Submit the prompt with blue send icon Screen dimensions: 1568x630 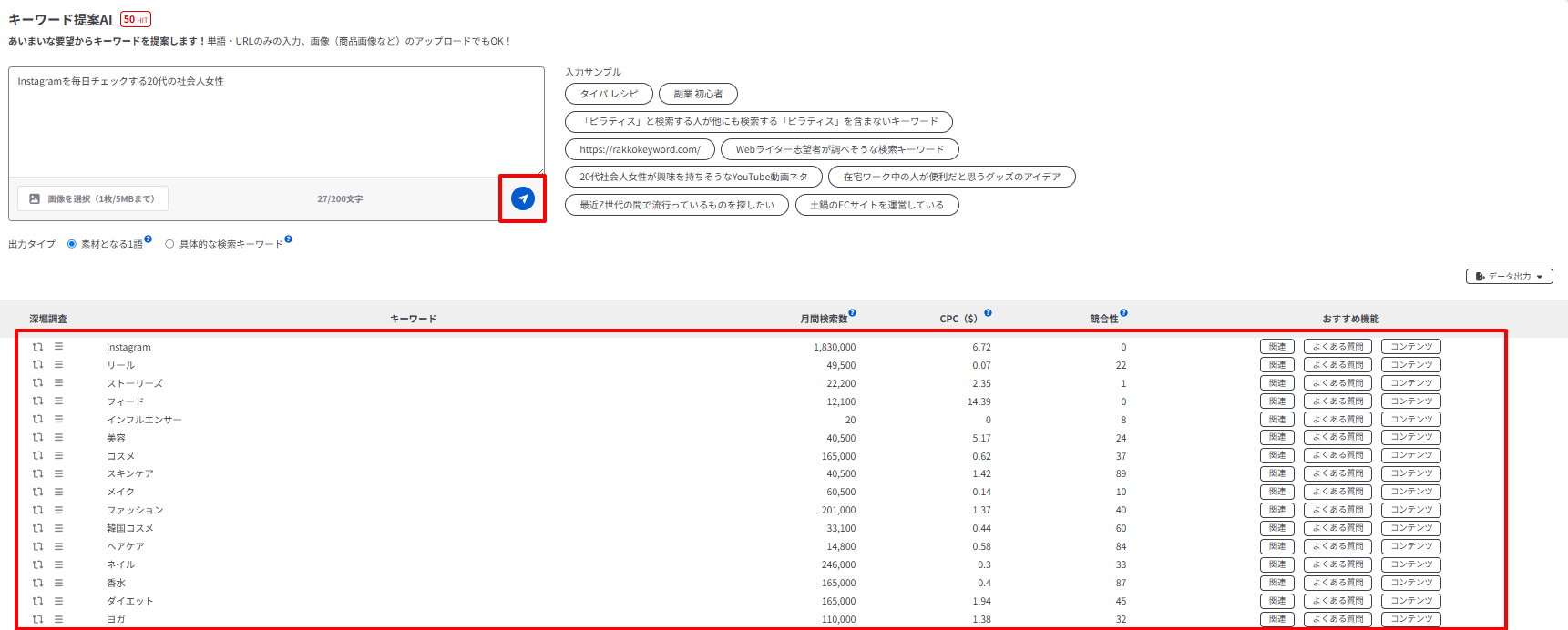pos(523,198)
